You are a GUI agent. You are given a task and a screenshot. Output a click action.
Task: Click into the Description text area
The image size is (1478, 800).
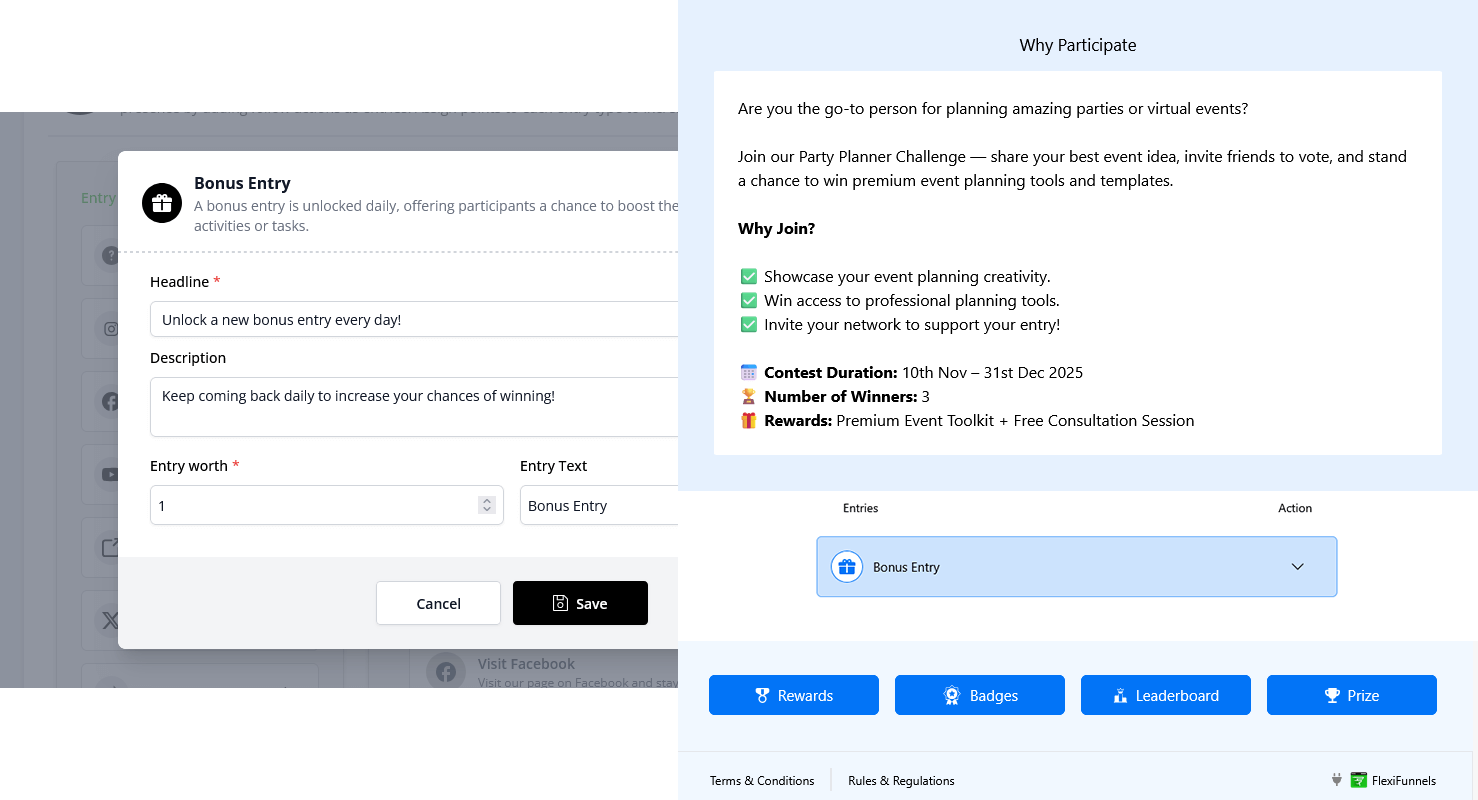(x=414, y=407)
